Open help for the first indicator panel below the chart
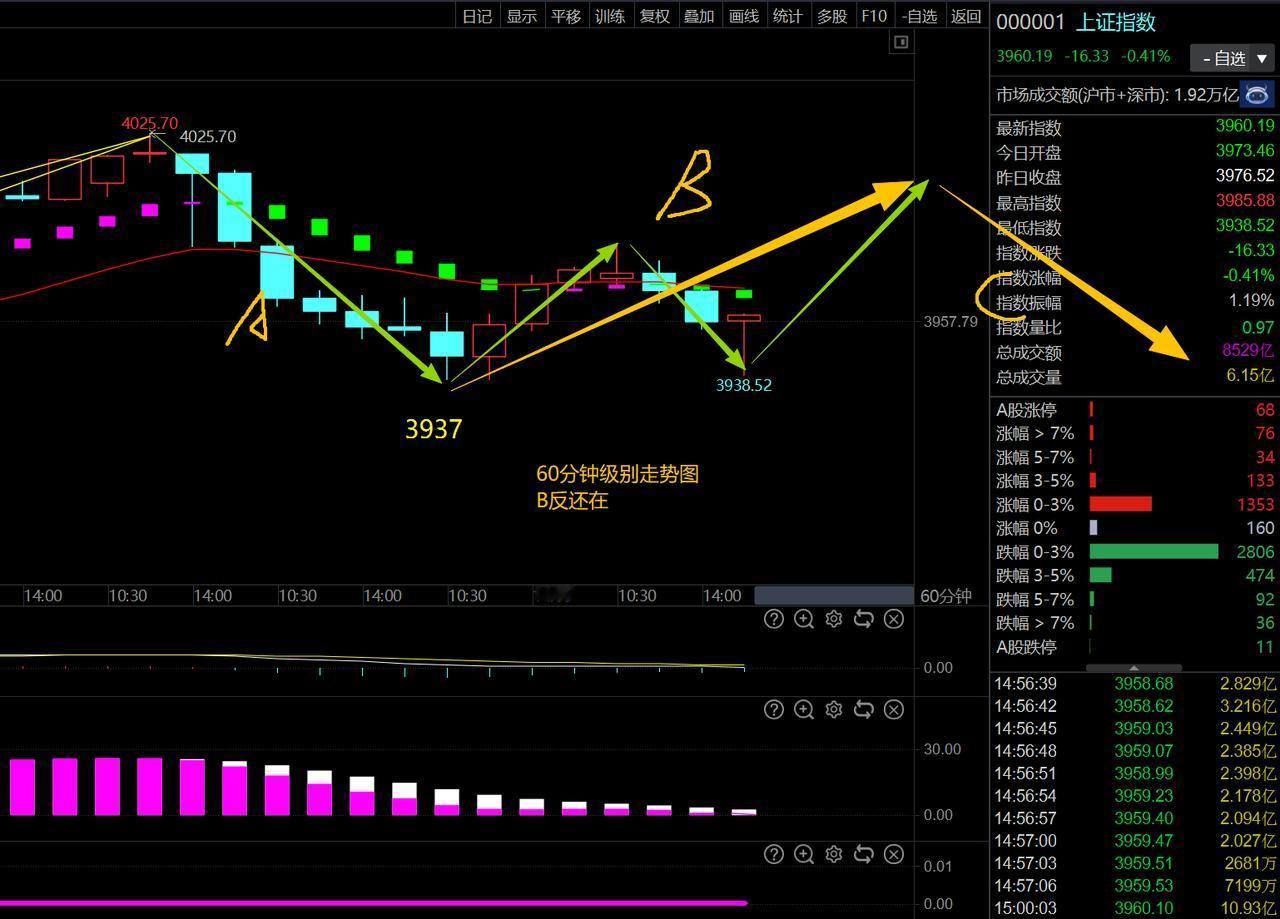The image size is (1280, 919). [773, 619]
